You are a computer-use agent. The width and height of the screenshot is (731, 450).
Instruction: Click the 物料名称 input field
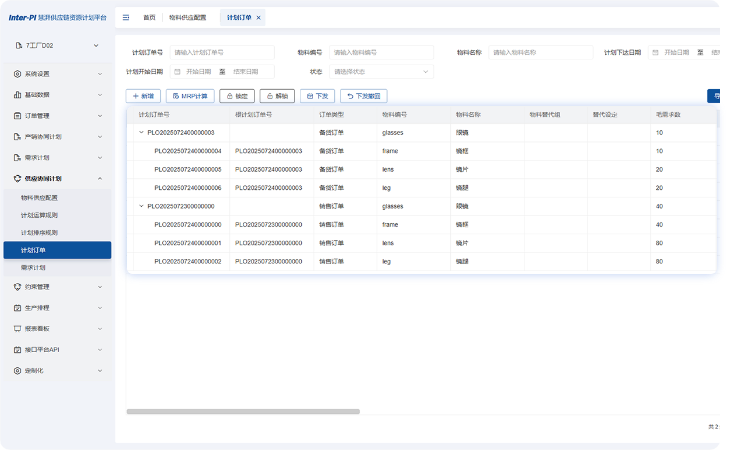pyautogui.click(x=538, y=52)
